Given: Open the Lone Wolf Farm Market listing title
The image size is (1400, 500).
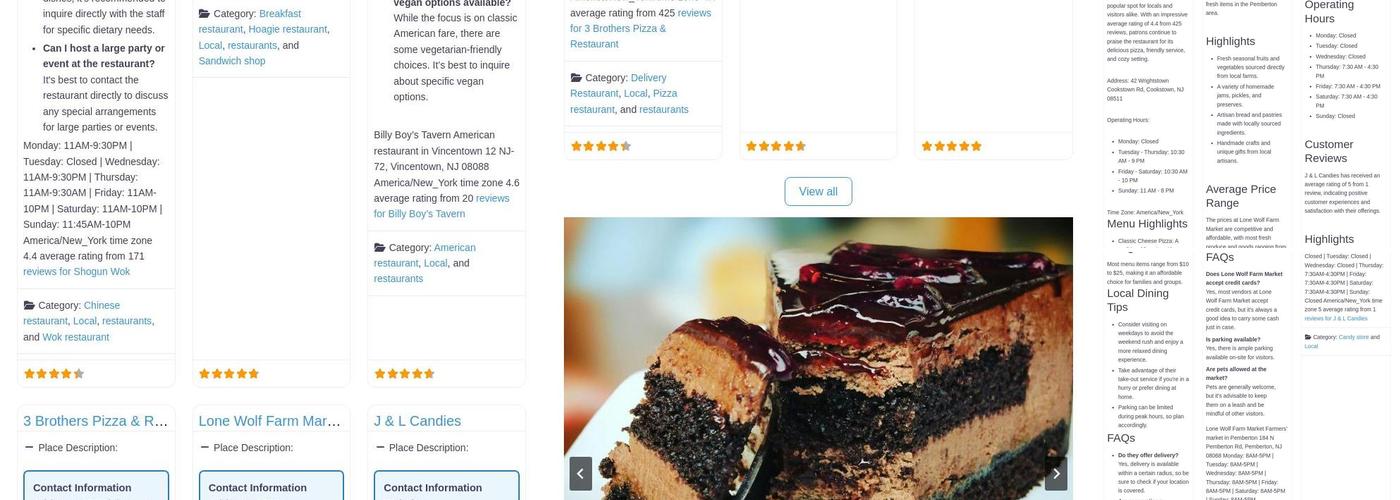Looking at the screenshot, I should (270, 421).
